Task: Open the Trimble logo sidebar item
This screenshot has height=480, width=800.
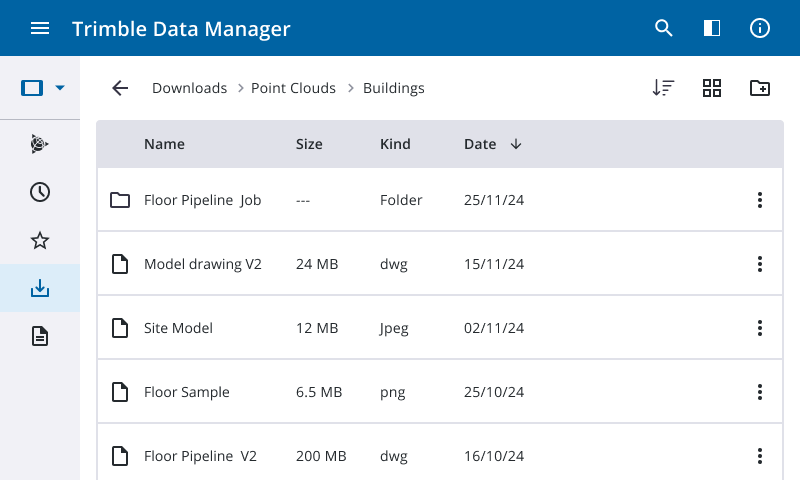Action: pos(40,144)
